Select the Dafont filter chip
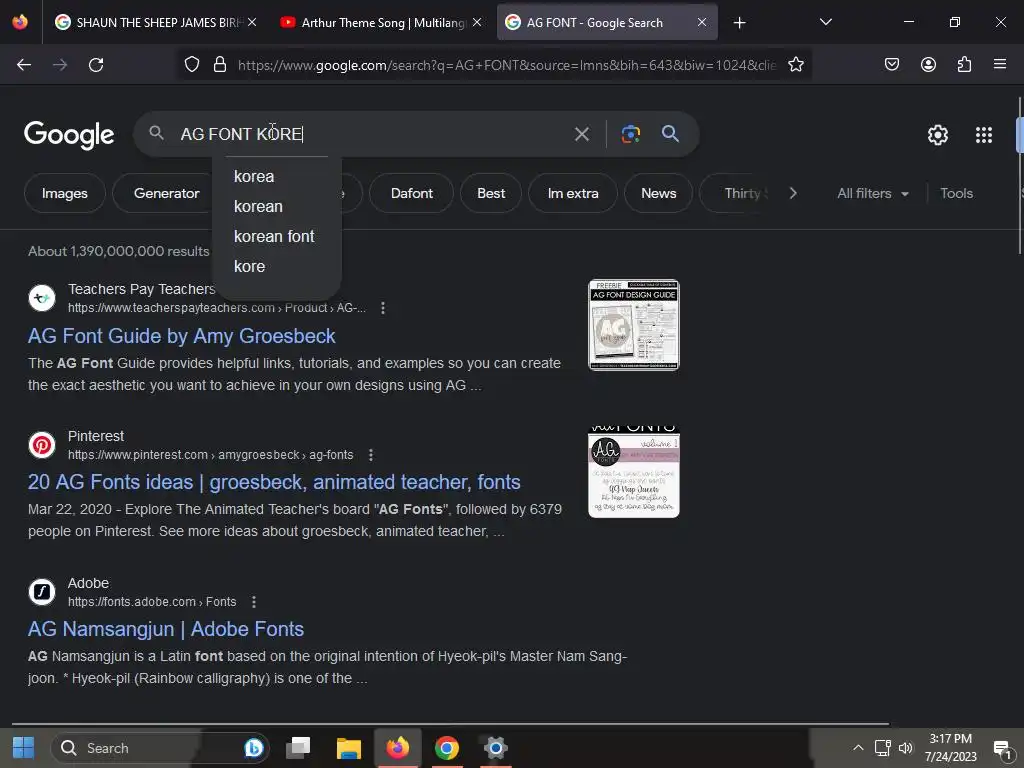This screenshot has height=768, width=1024. tap(411, 193)
